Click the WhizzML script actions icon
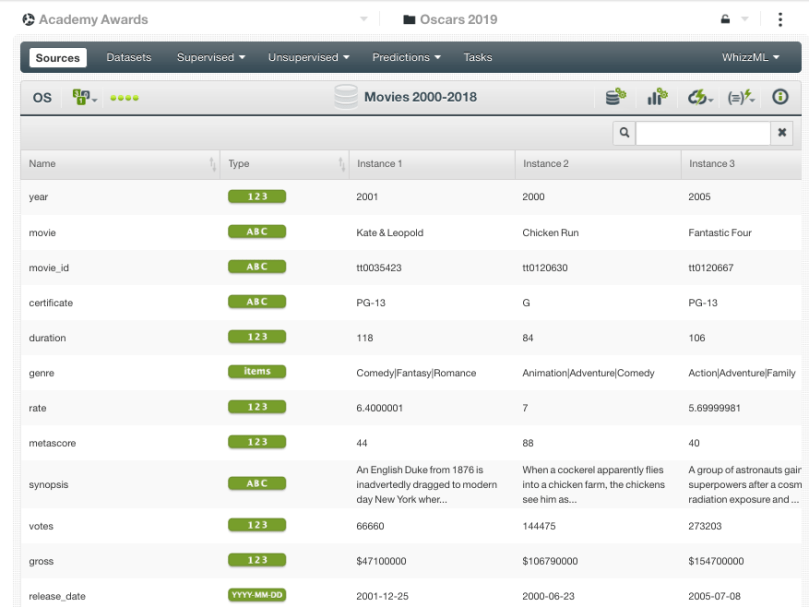 (740, 97)
